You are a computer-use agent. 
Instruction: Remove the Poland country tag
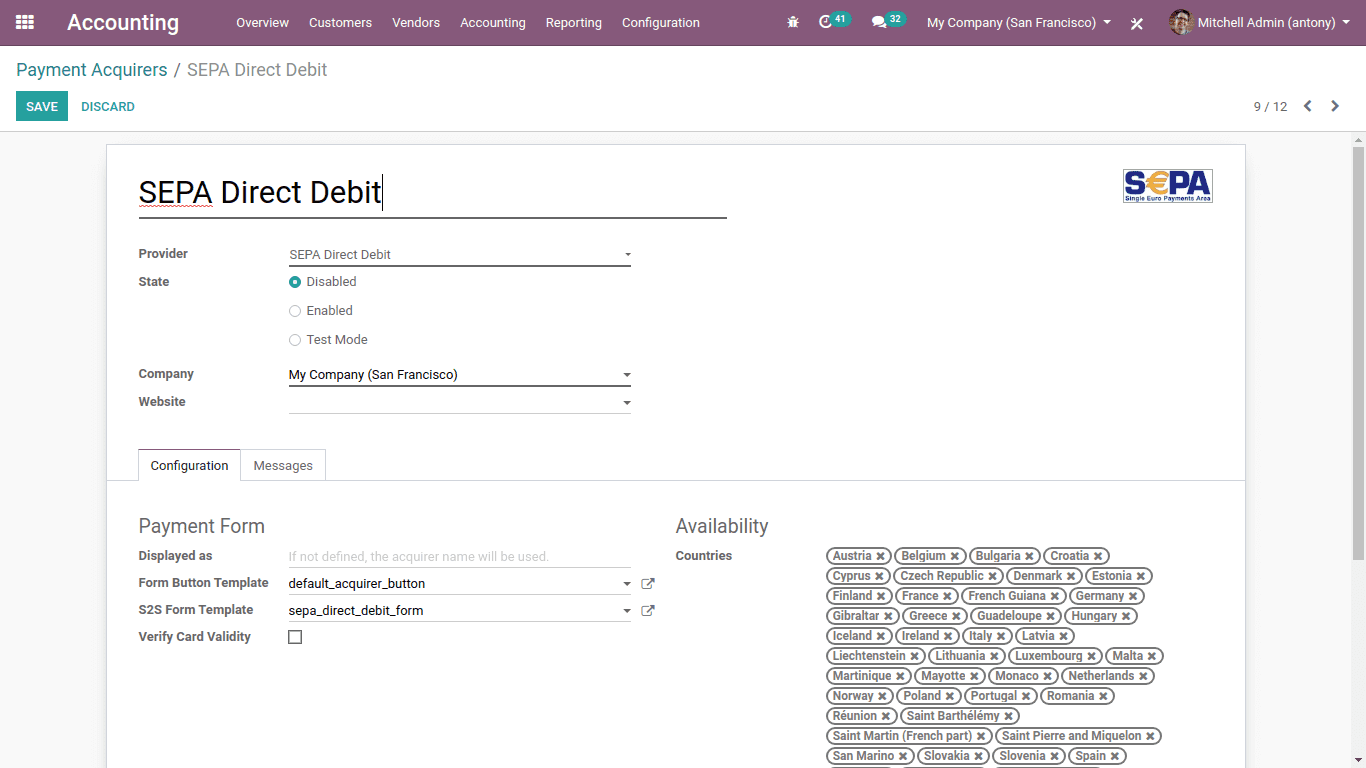click(x=949, y=696)
